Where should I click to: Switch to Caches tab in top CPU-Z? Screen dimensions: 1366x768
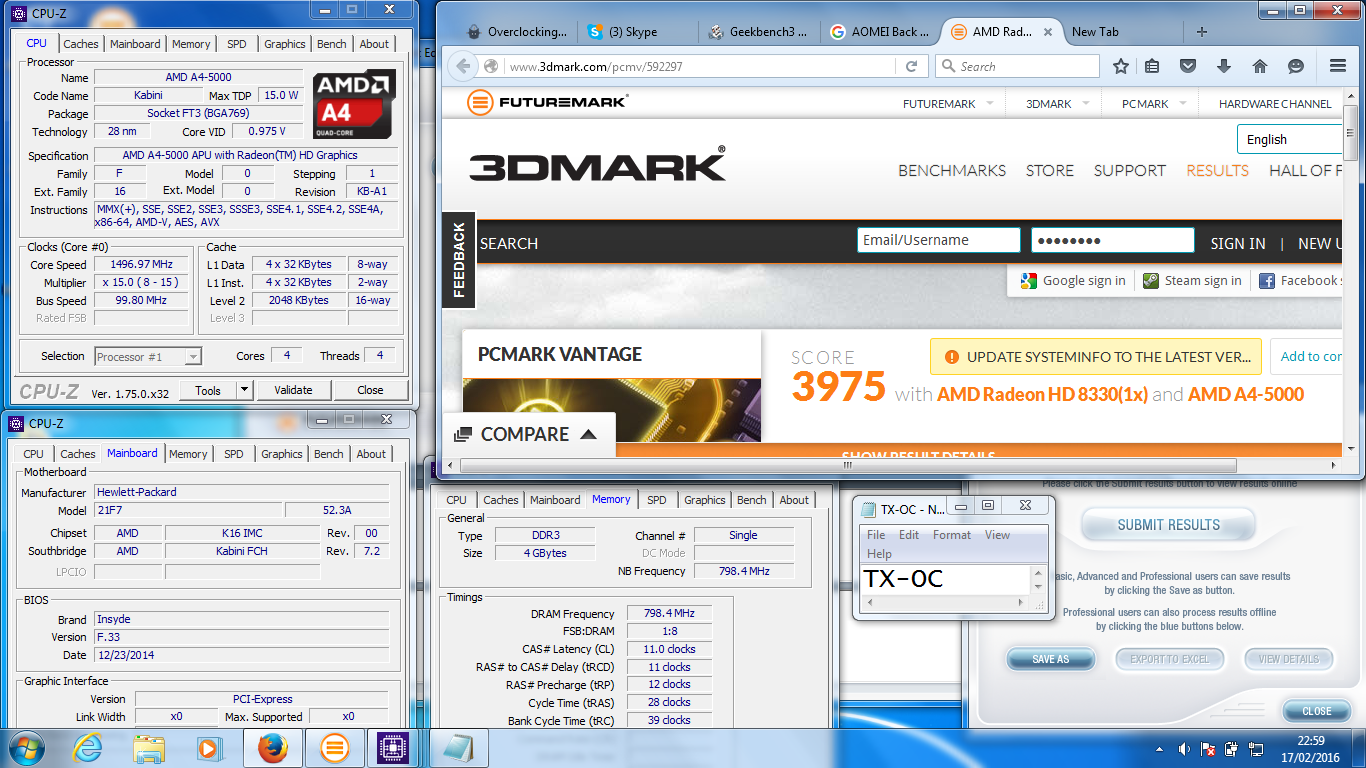tap(81, 44)
